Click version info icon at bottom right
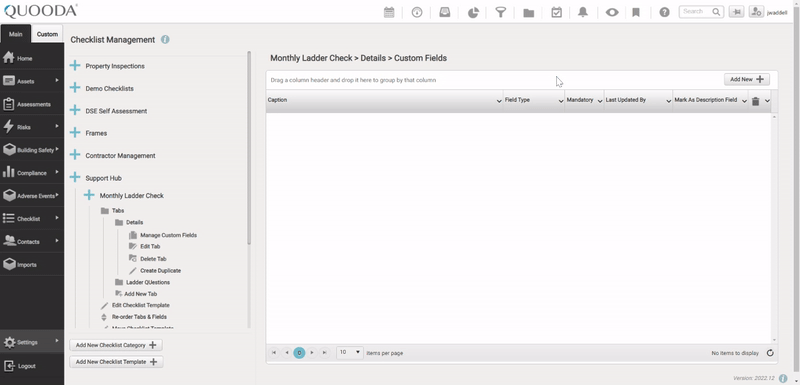Screen dimensions: 800x385 pos(783,378)
